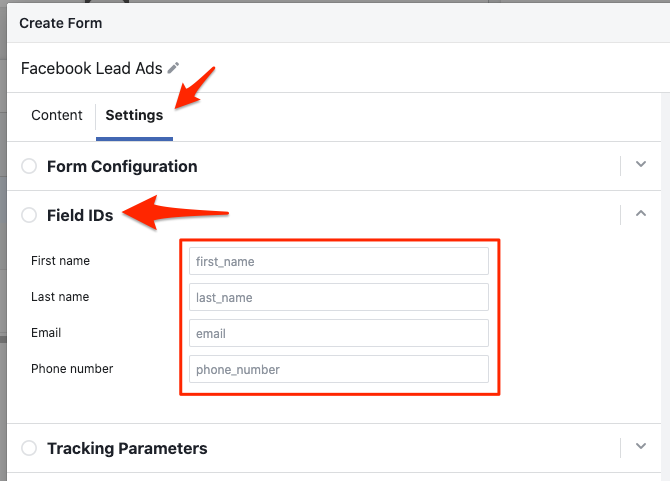Select the Settings tab

coord(134,115)
